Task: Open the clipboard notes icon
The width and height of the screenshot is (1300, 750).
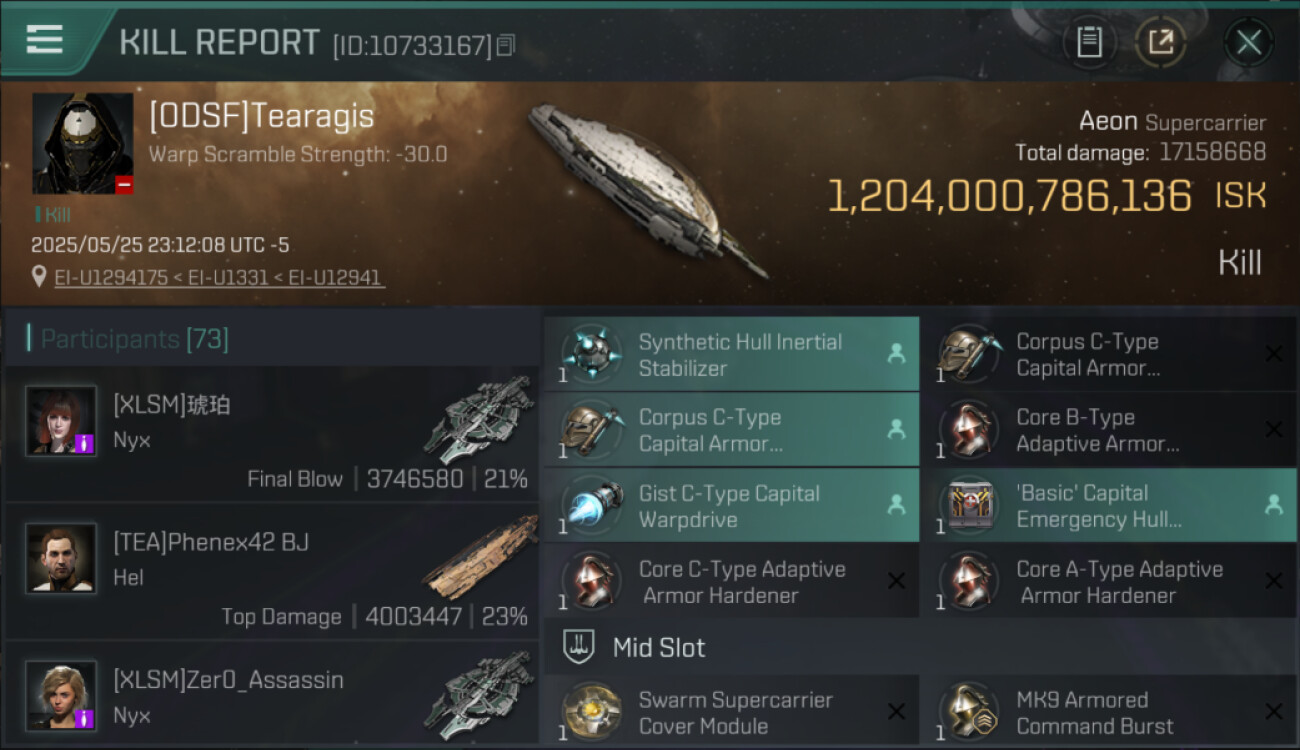Action: pos(1089,42)
